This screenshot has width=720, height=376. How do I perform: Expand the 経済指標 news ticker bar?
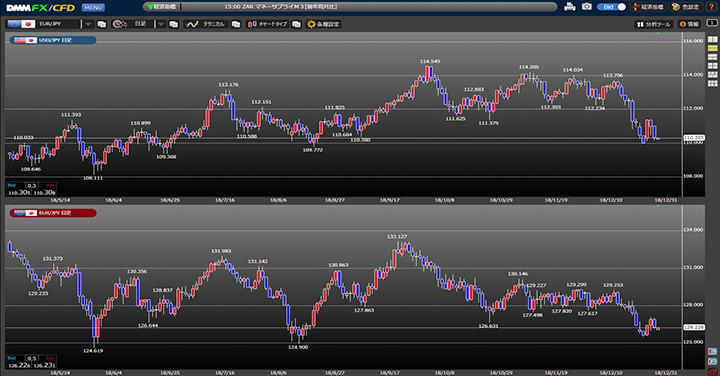[350, 7]
